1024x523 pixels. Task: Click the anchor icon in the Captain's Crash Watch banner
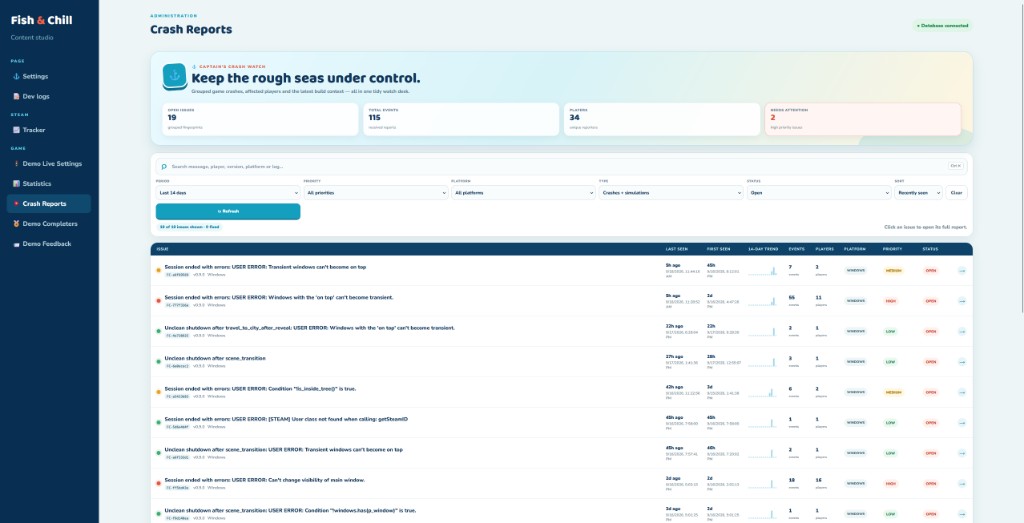[x=174, y=76]
